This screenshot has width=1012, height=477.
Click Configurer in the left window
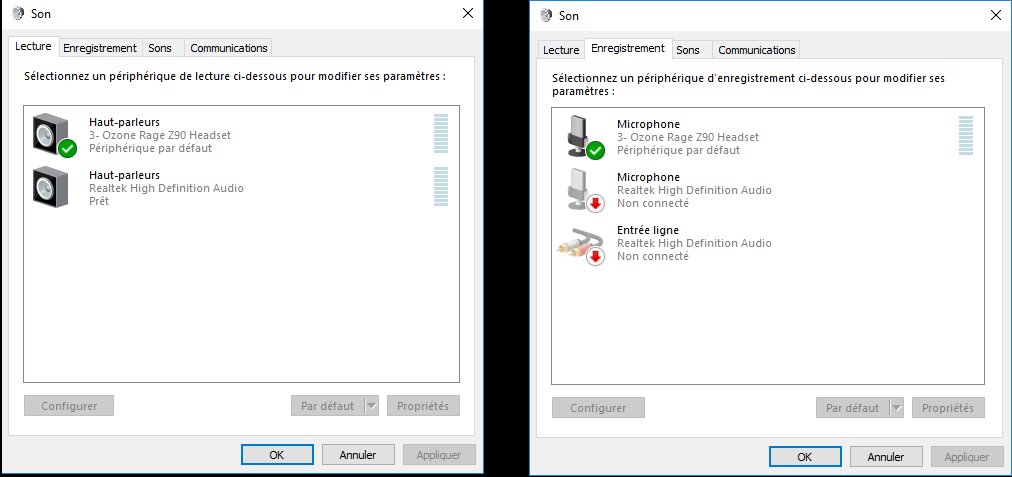[x=69, y=406]
